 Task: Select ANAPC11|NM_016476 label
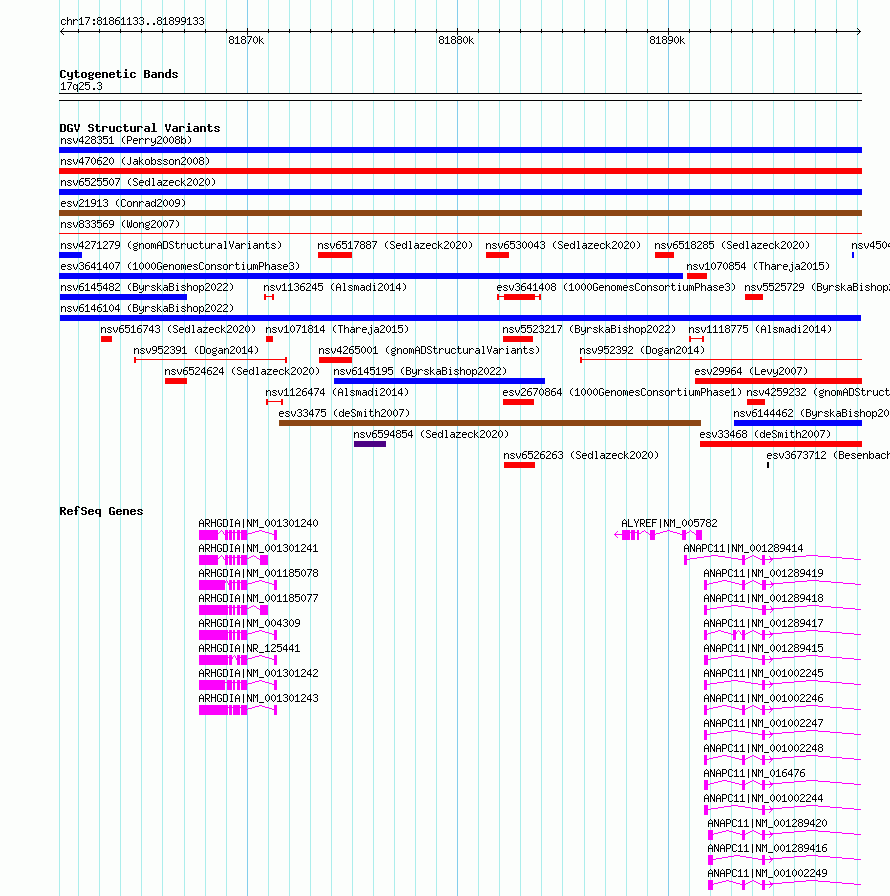(755, 774)
